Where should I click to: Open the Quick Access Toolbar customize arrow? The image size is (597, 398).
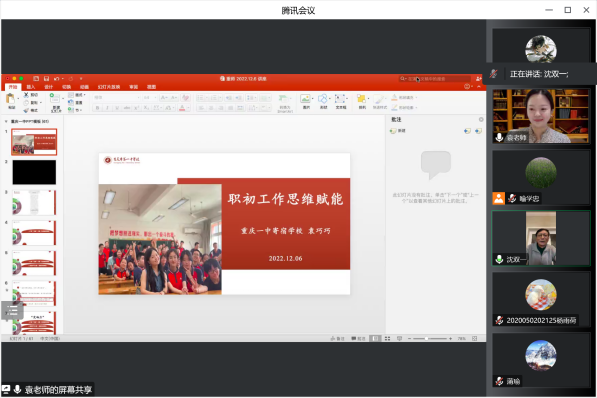tap(81, 79)
